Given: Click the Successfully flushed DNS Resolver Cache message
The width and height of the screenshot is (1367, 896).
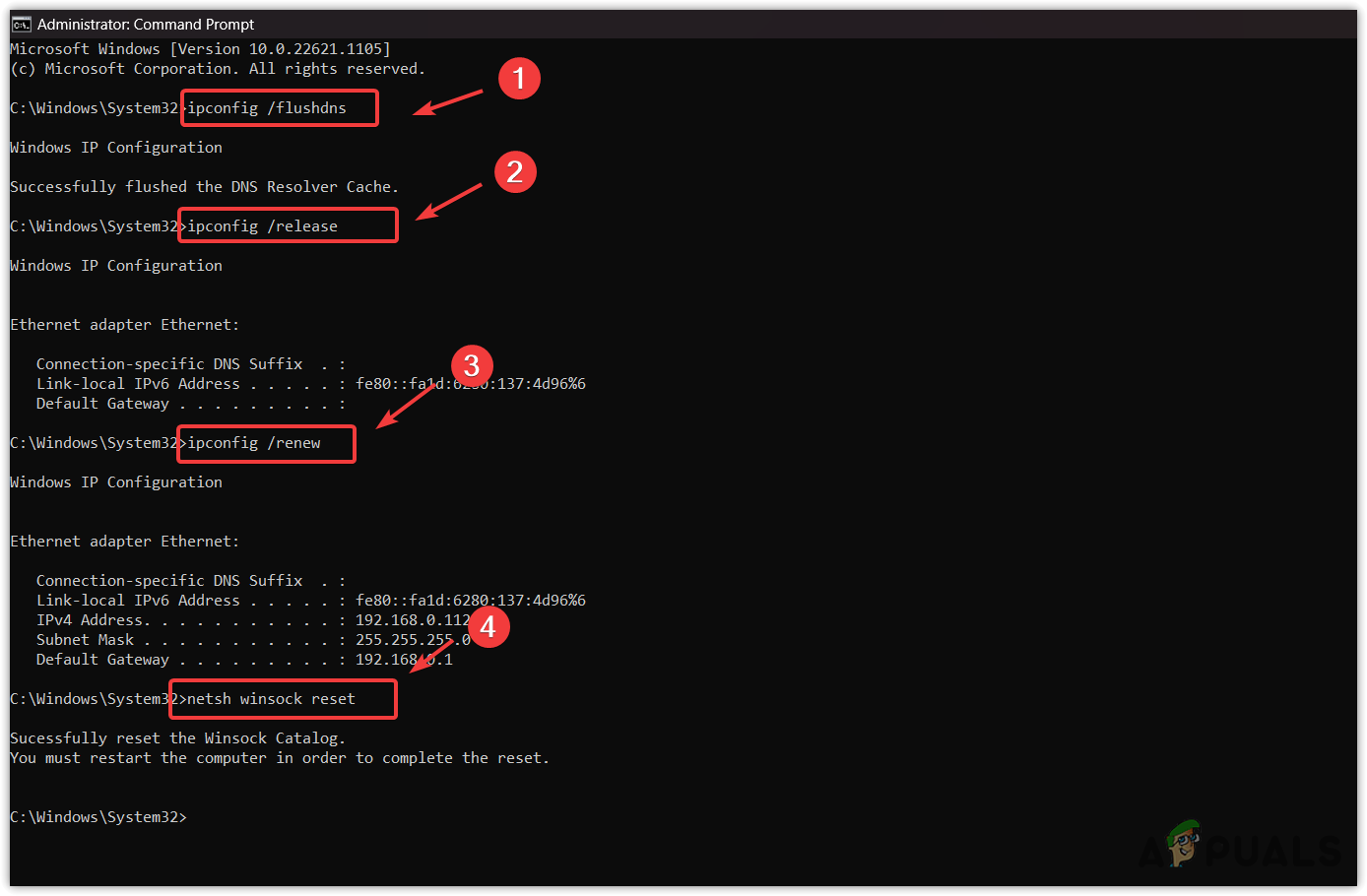Looking at the screenshot, I should pos(202,186).
